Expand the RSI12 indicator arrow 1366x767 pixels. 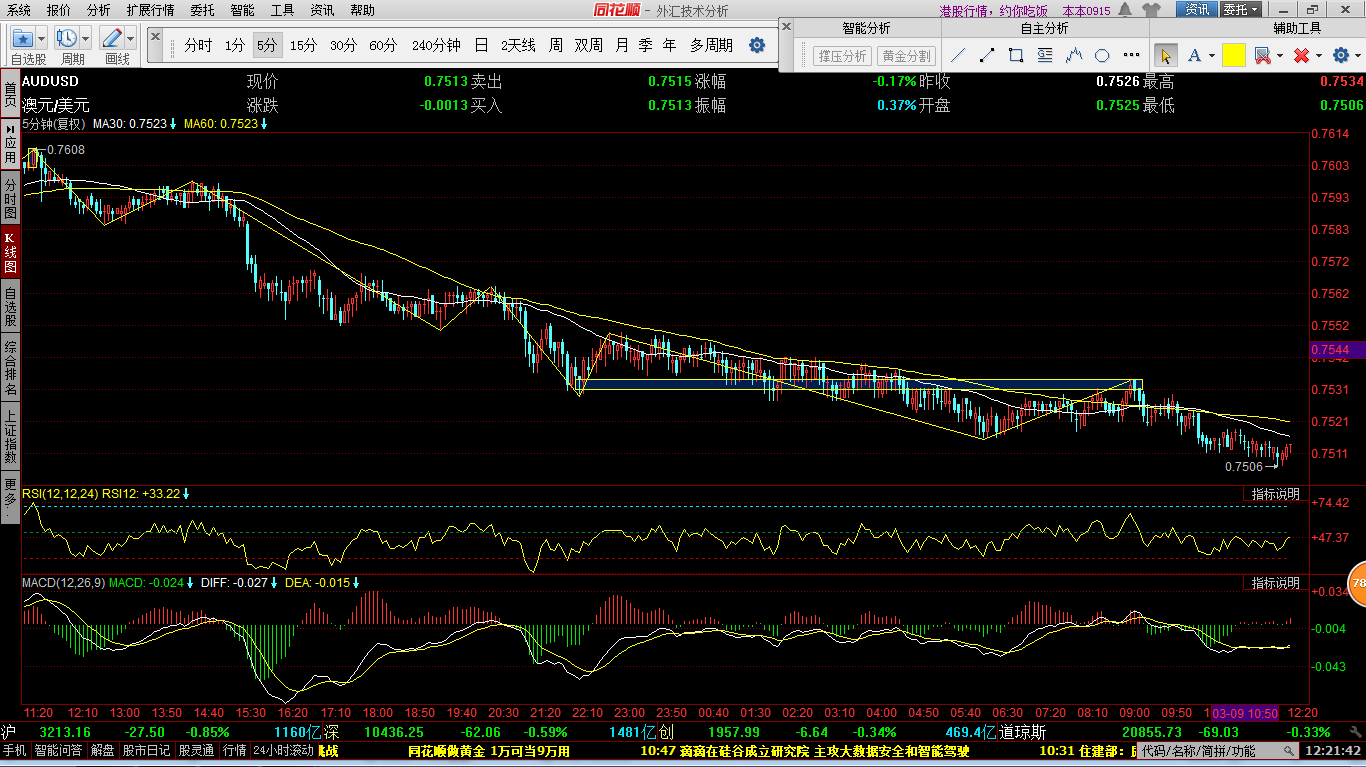(186, 493)
